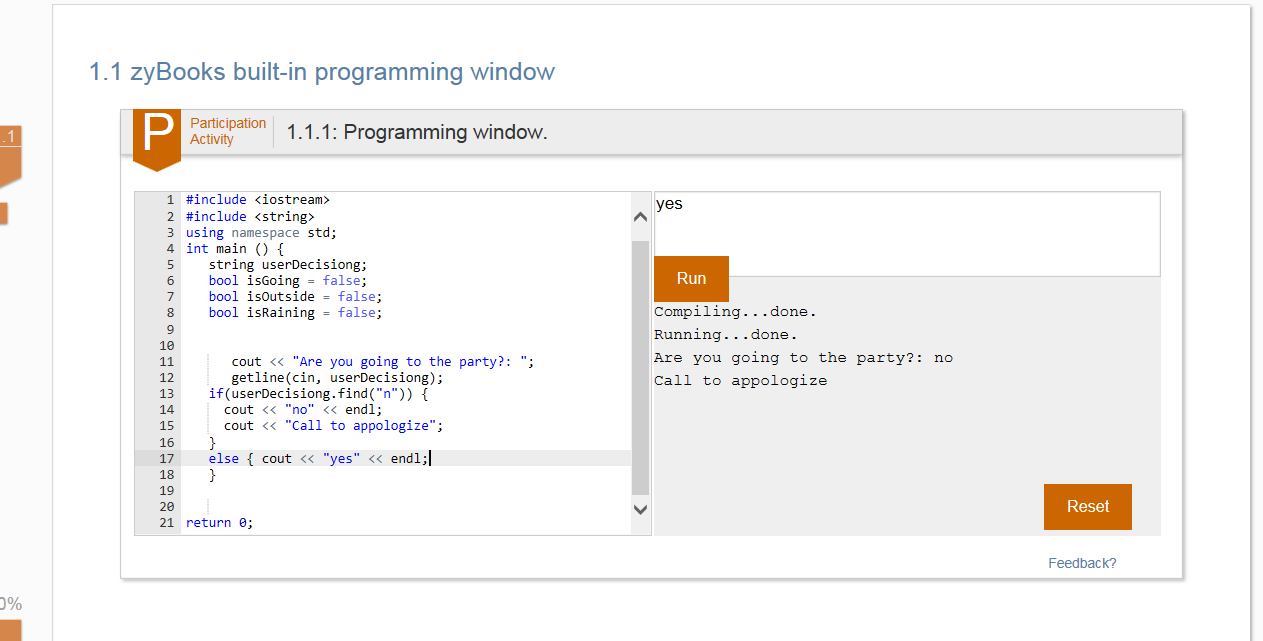Click the orange P participation badge icon
This screenshot has width=1263, height=641.
pos(157,136)
